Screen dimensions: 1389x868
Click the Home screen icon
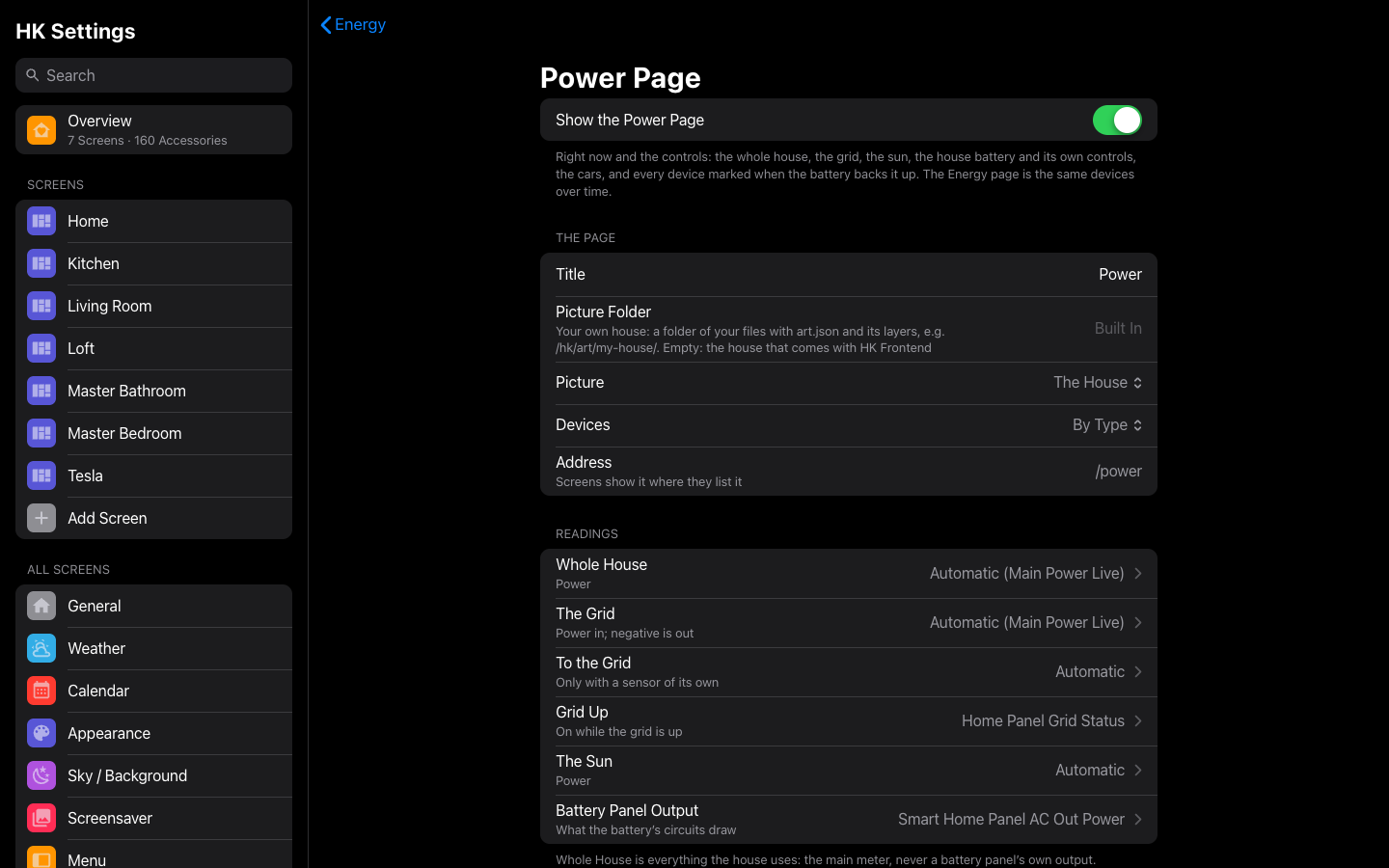41,221
